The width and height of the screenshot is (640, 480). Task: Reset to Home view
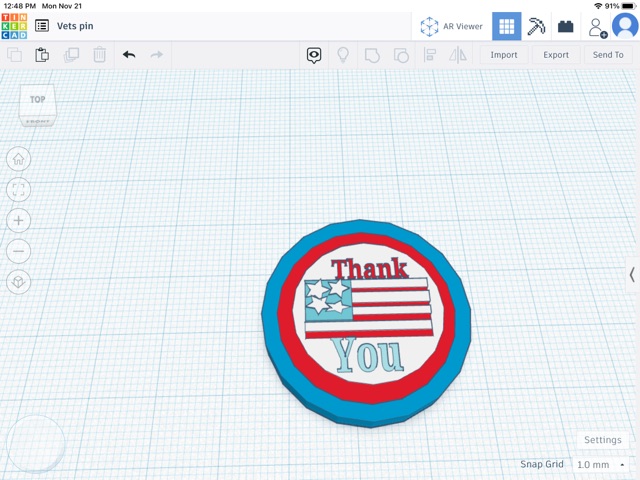[x=18, y=159]
